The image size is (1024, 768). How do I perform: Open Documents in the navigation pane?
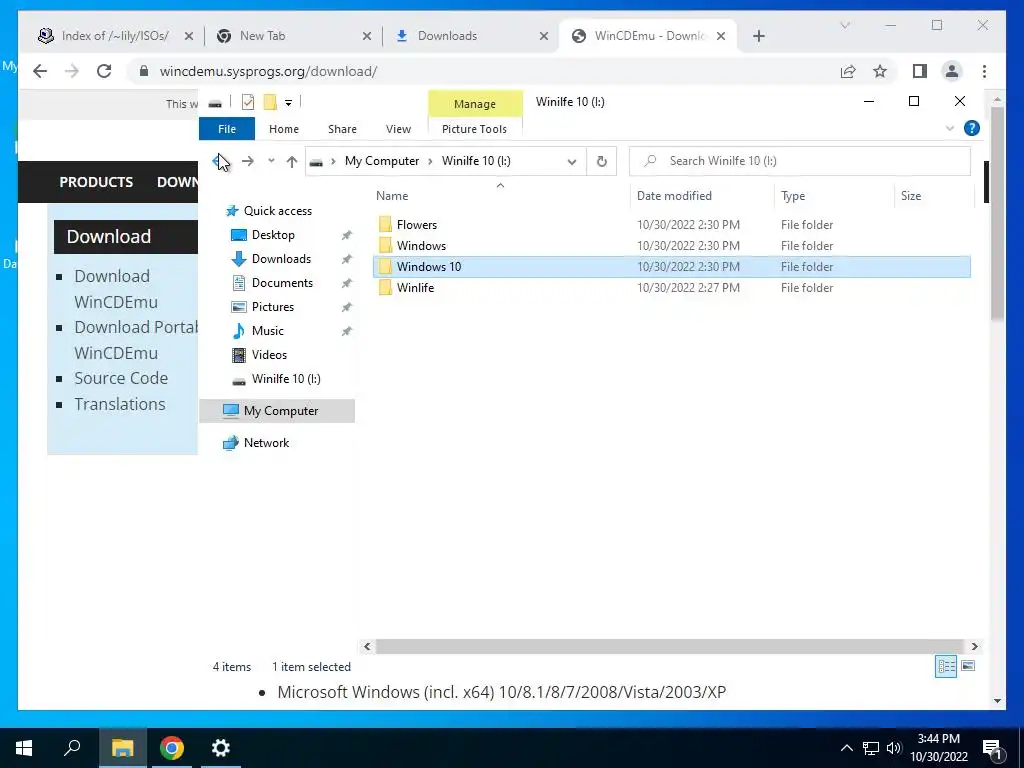click(x=282, y=283)
